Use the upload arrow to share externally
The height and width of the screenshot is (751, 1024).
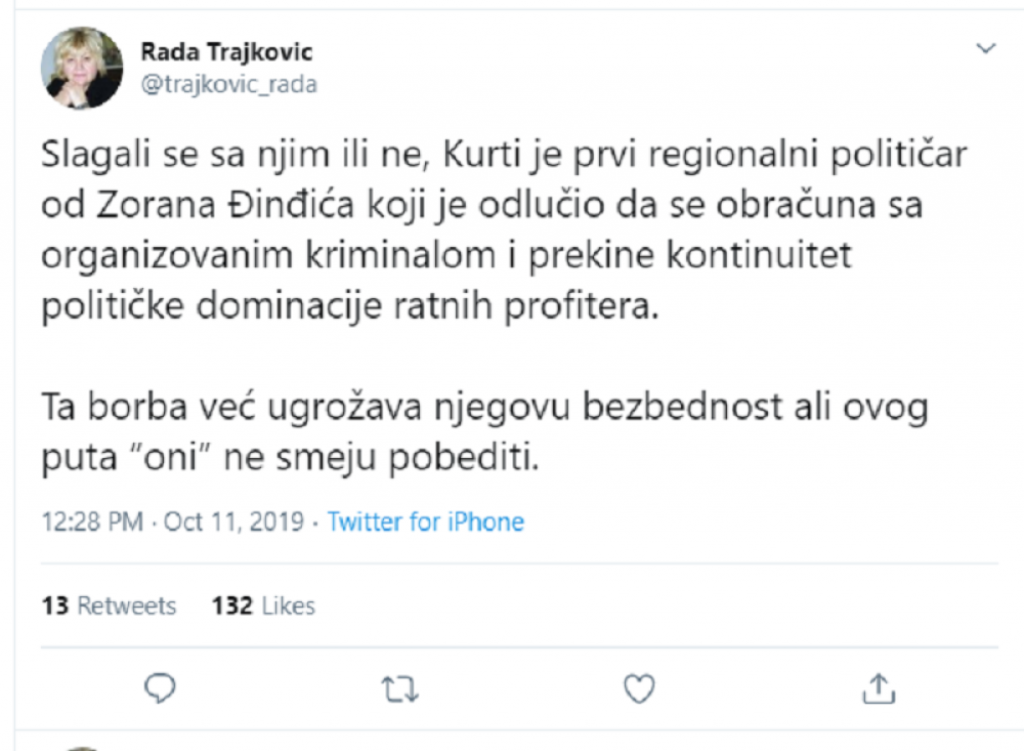879,688
